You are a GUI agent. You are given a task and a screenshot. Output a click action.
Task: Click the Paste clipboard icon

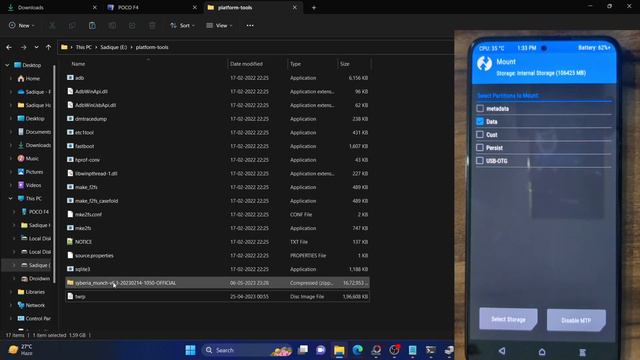pos(92,26)
